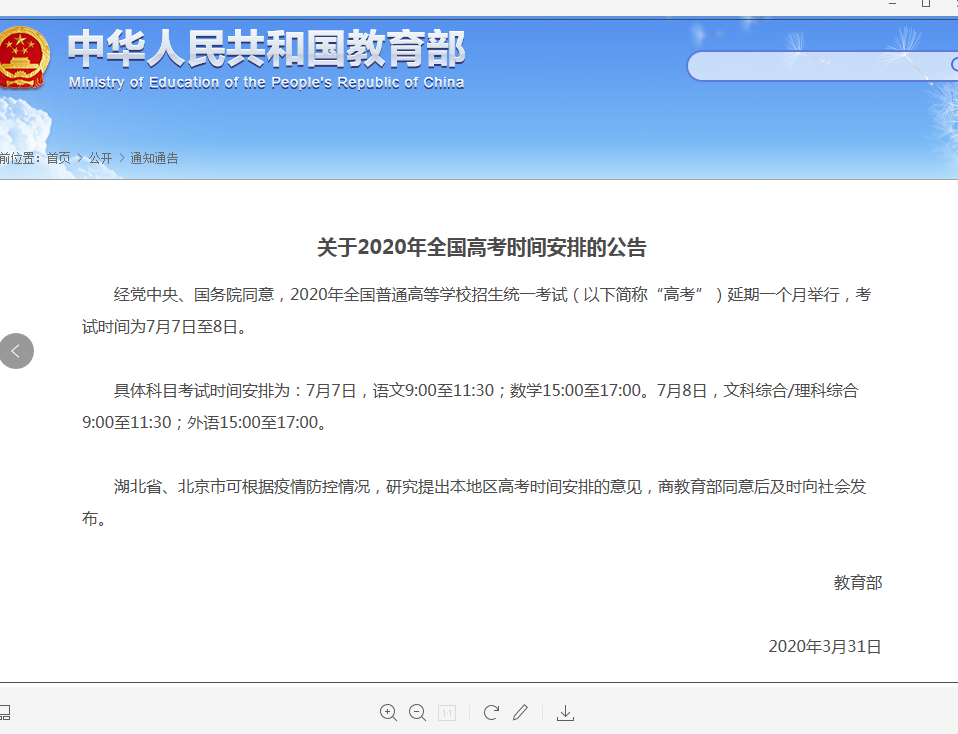Click the national emblem logo
Viewport: 958px width, 734px height.
click(x=22, y=58)
